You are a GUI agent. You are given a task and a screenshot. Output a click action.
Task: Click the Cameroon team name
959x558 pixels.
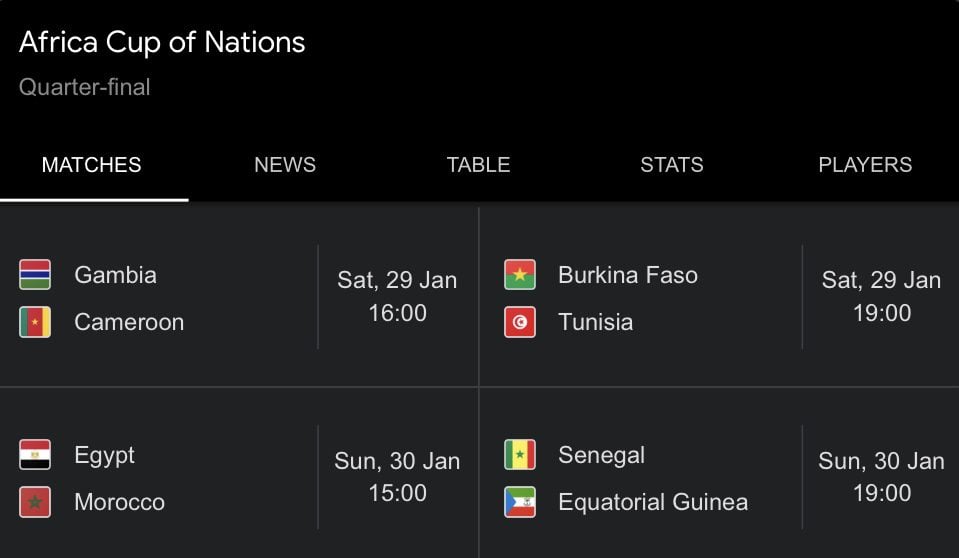[129, 322]
